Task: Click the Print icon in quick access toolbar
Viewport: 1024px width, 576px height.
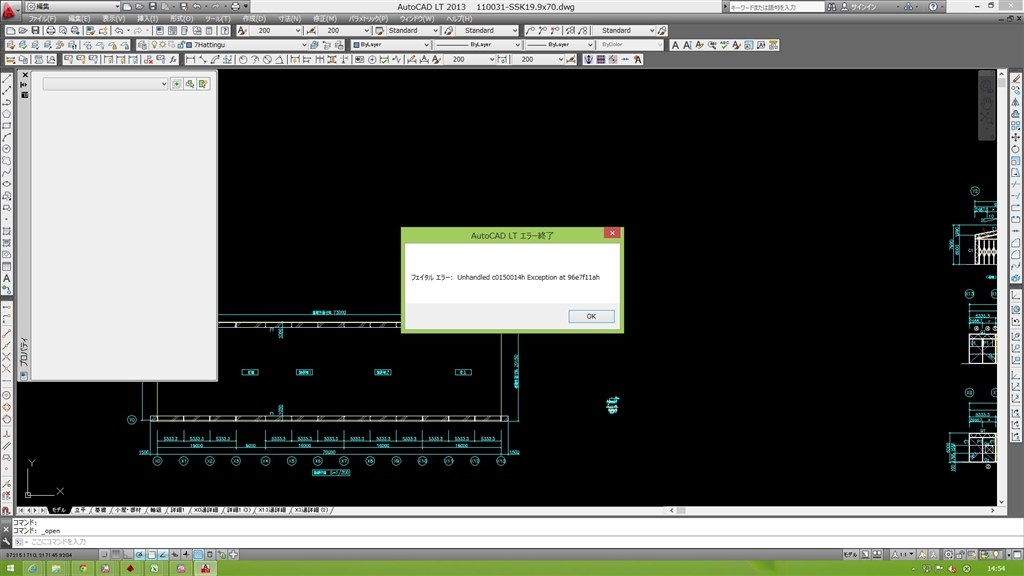Action: tap(236, 7)
